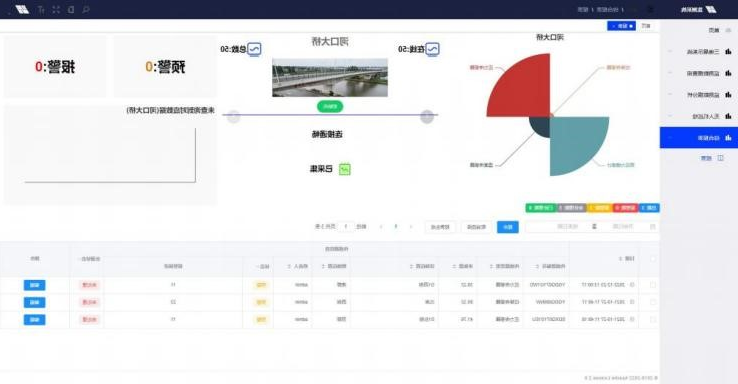Click the start date field in range picker

tap(622, 227)
